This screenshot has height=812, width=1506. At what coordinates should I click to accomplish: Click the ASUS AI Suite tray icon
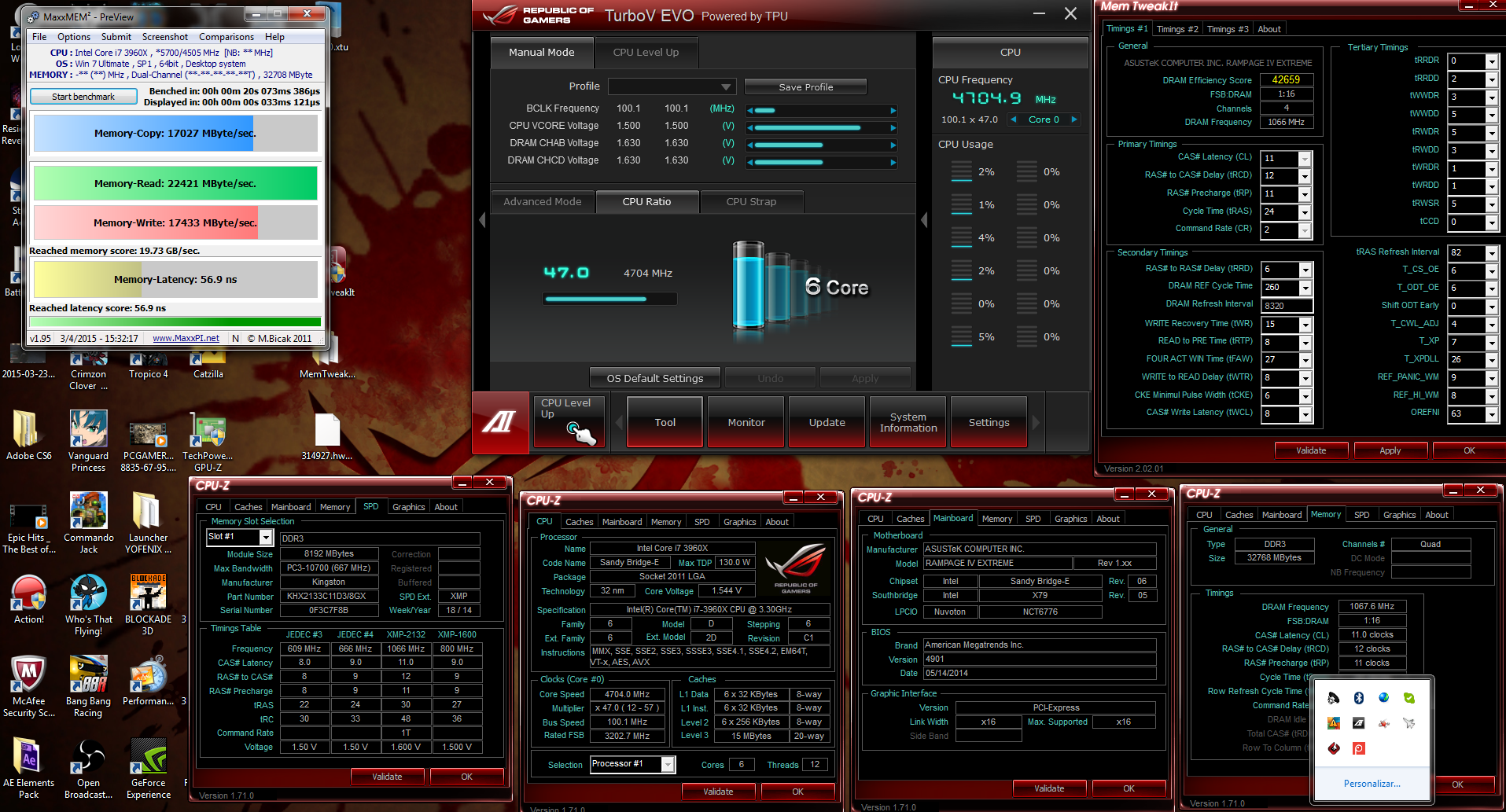[x=1358, y=723]
